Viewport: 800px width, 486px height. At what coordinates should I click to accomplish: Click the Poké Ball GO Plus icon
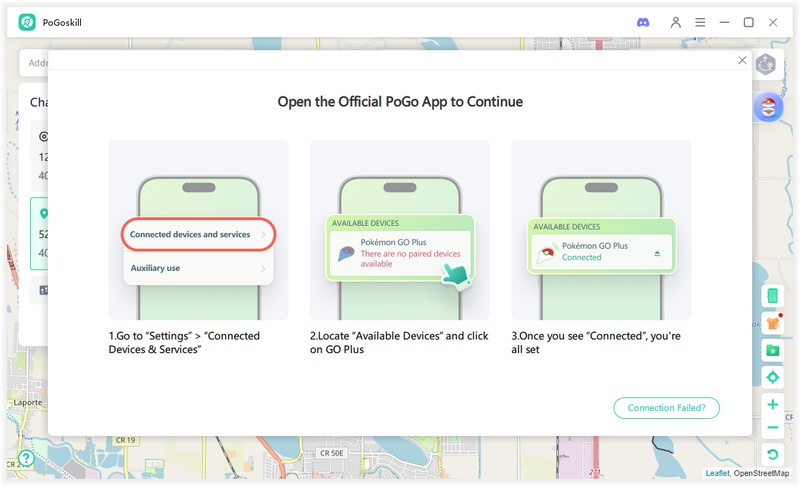[x=768, y=108]
